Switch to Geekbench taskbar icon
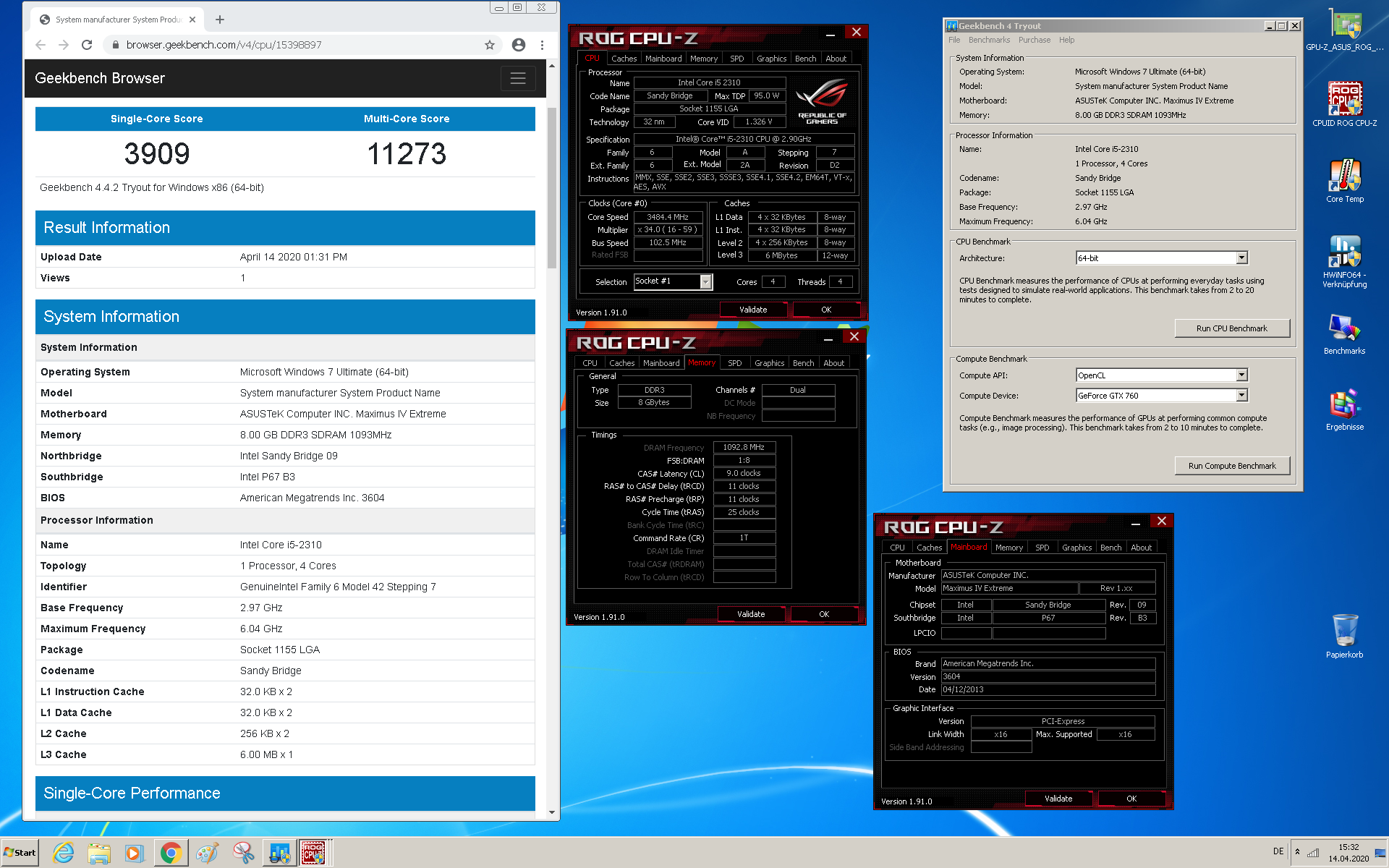The height and width of the screenshot is (868, 1389). pyautogui.click(x=279, y=853)
